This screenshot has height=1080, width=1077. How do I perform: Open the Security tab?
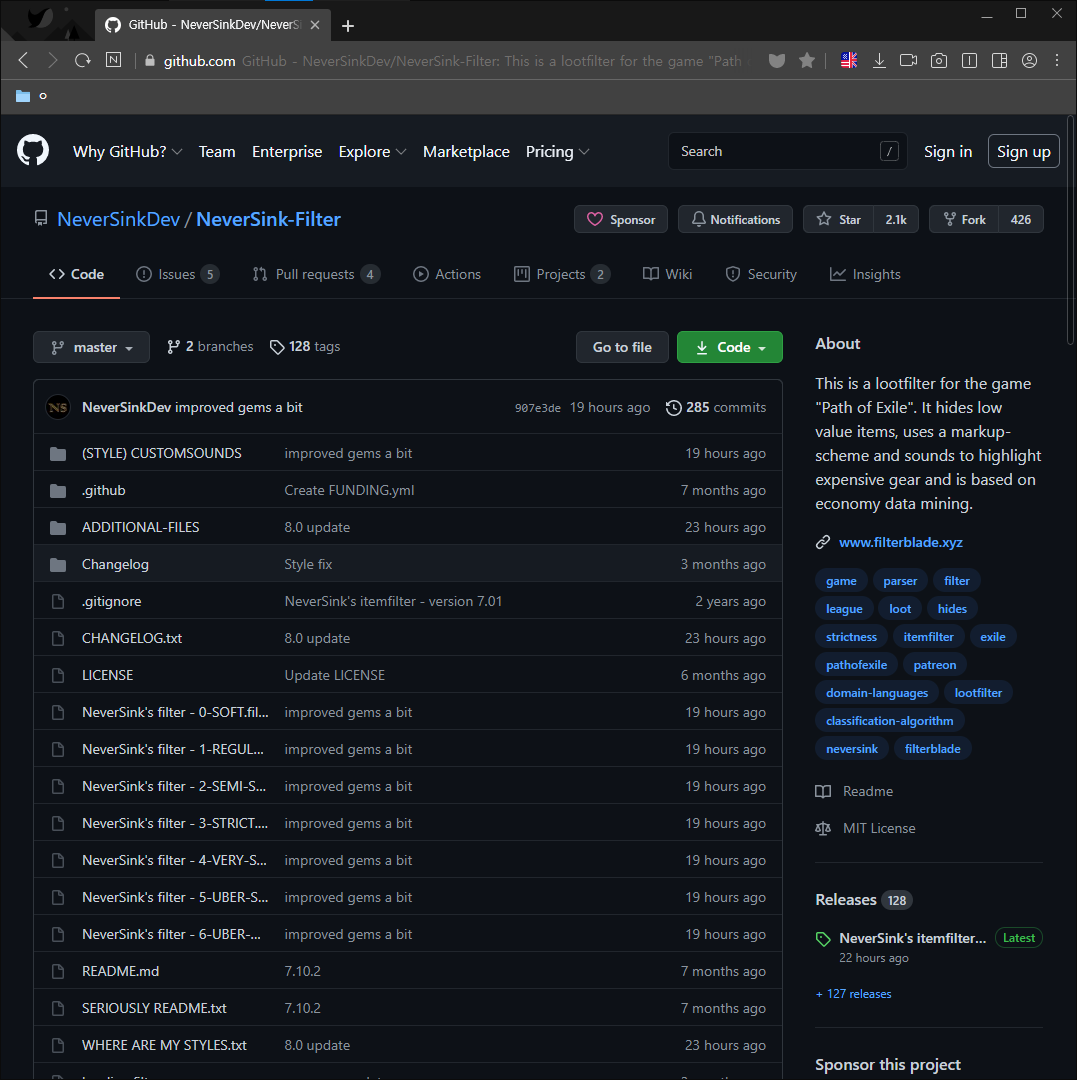click(x=761, y=274)
